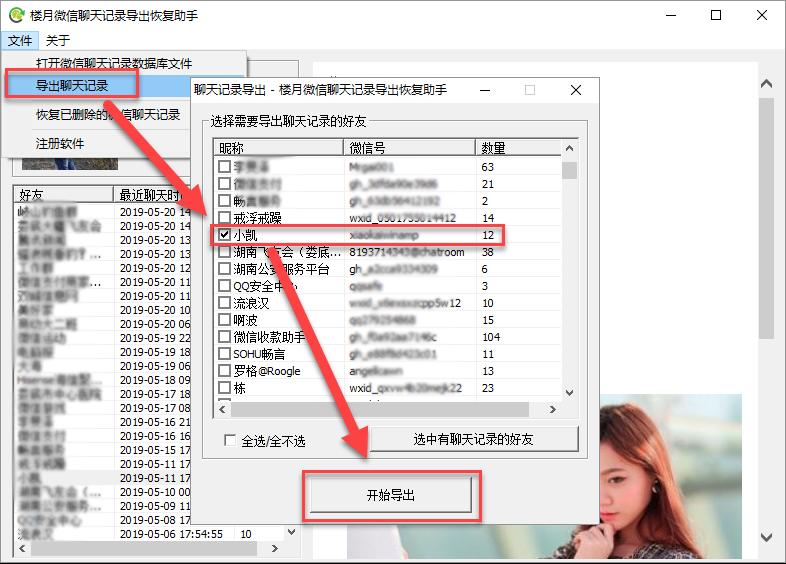Viewport: 786px width, 564px height.
Task: Check the 罗格@Roogle checkbox
Action: pos(225,371)
